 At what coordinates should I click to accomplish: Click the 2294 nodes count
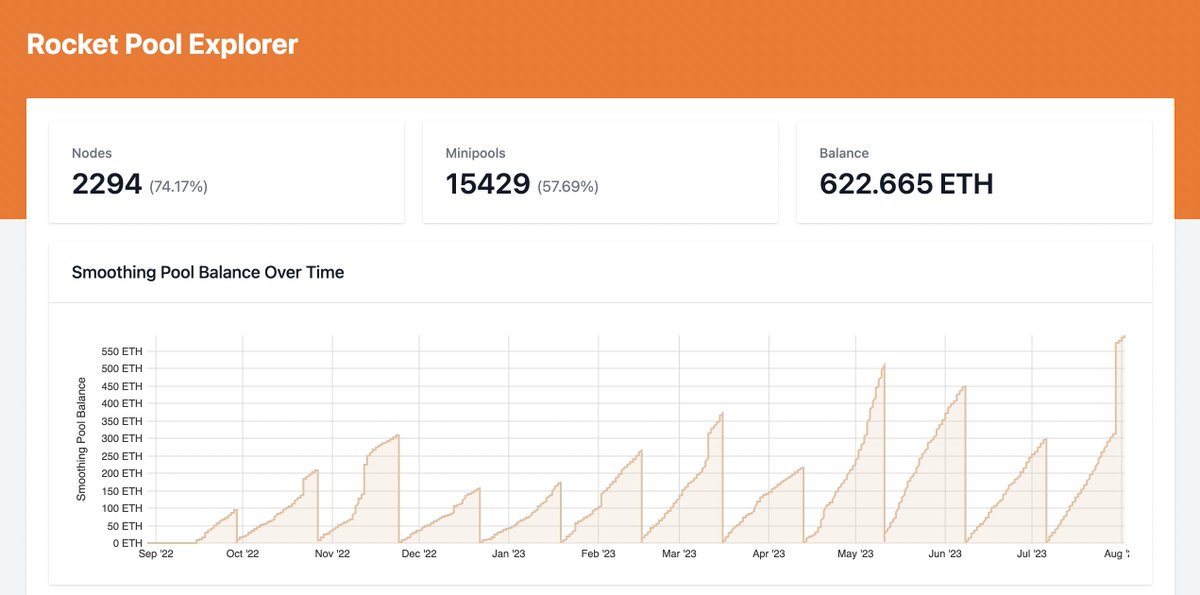[105, 184]
